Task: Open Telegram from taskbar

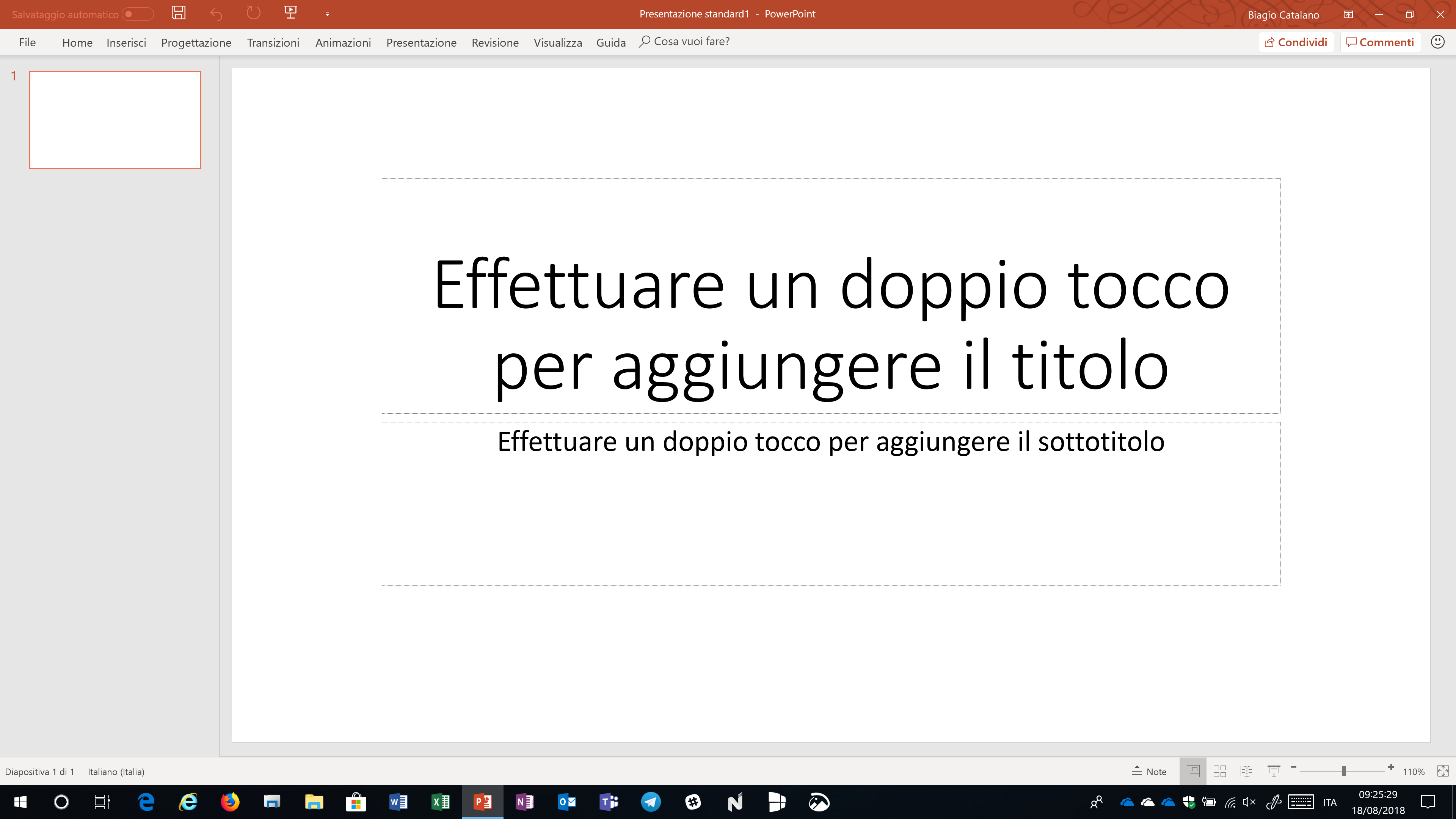Action: coord(651,802)
